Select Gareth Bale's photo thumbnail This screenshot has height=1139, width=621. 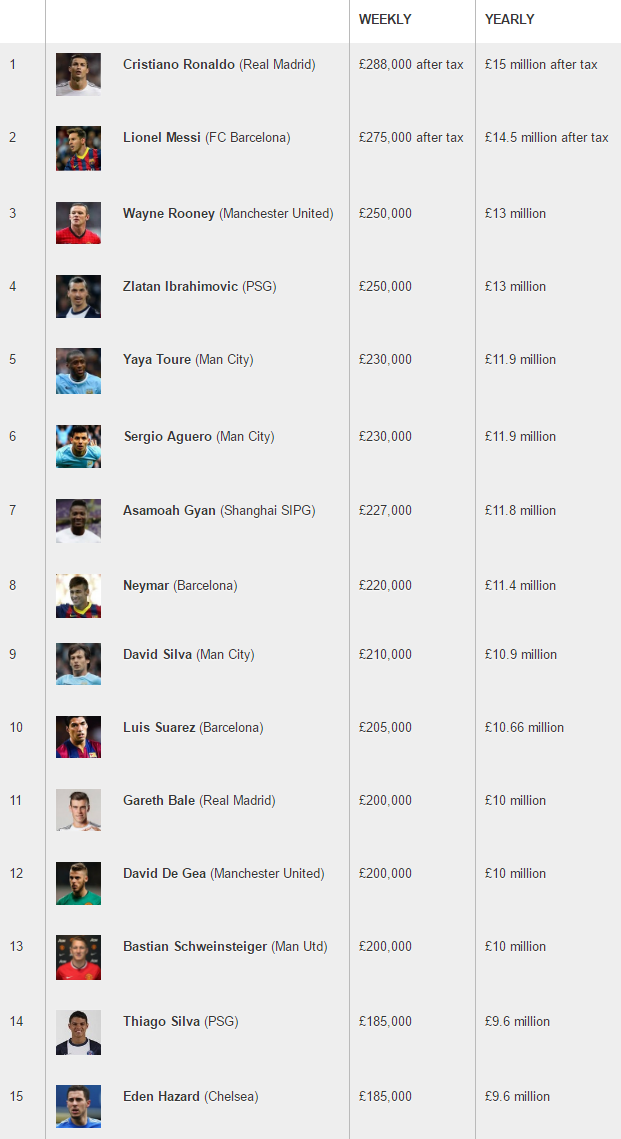tap(78, 810)
